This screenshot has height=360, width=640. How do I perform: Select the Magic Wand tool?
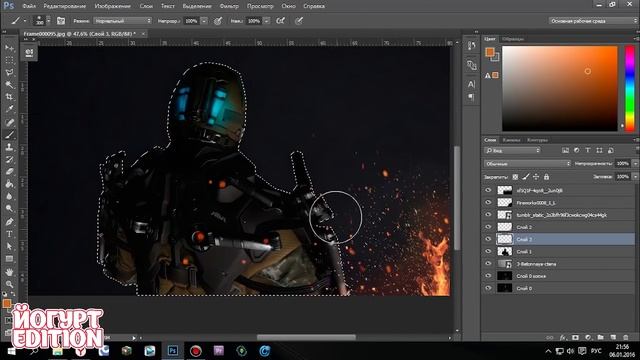(9, 85)
